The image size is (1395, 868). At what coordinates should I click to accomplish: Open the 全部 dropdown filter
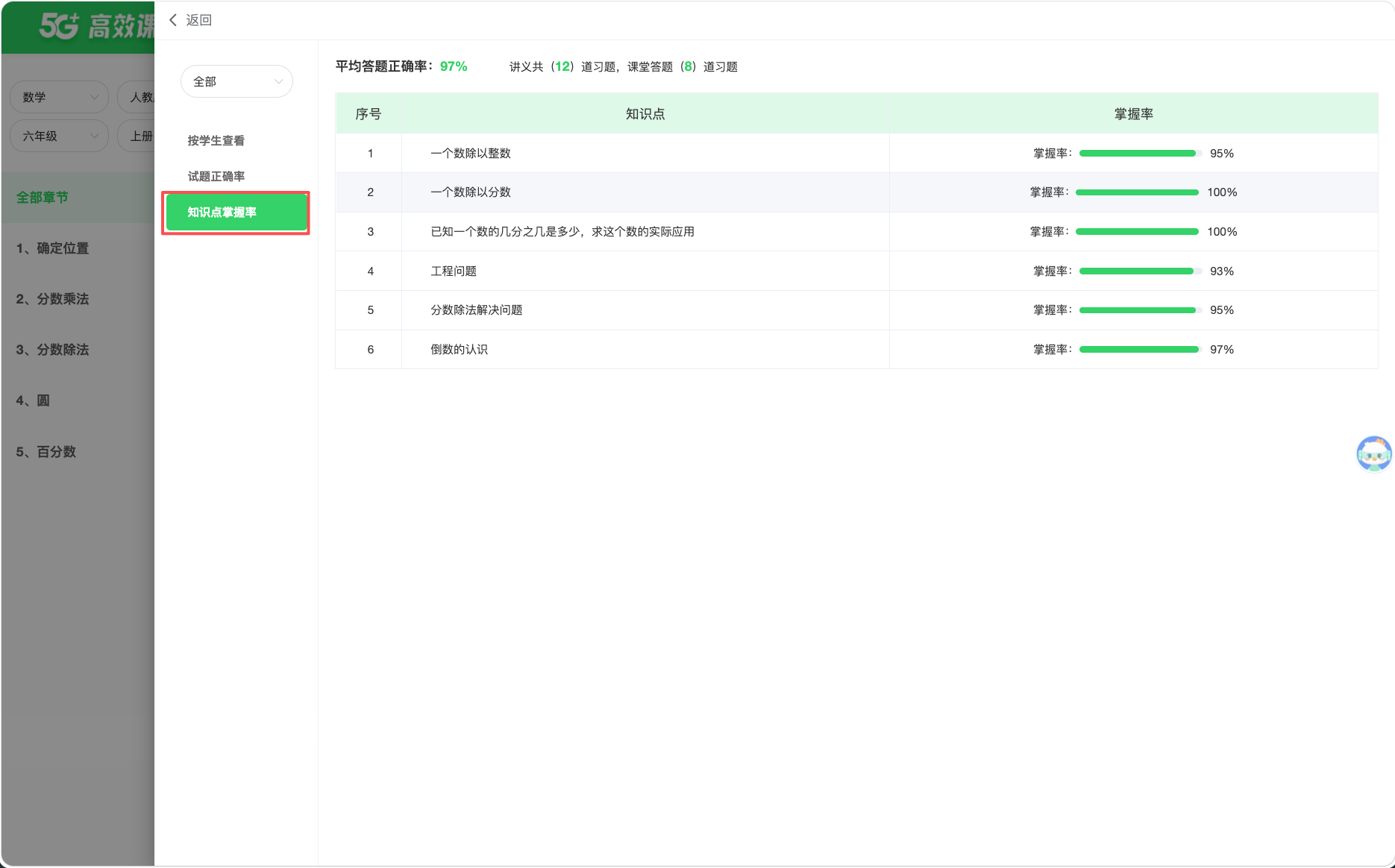[236, 81]
